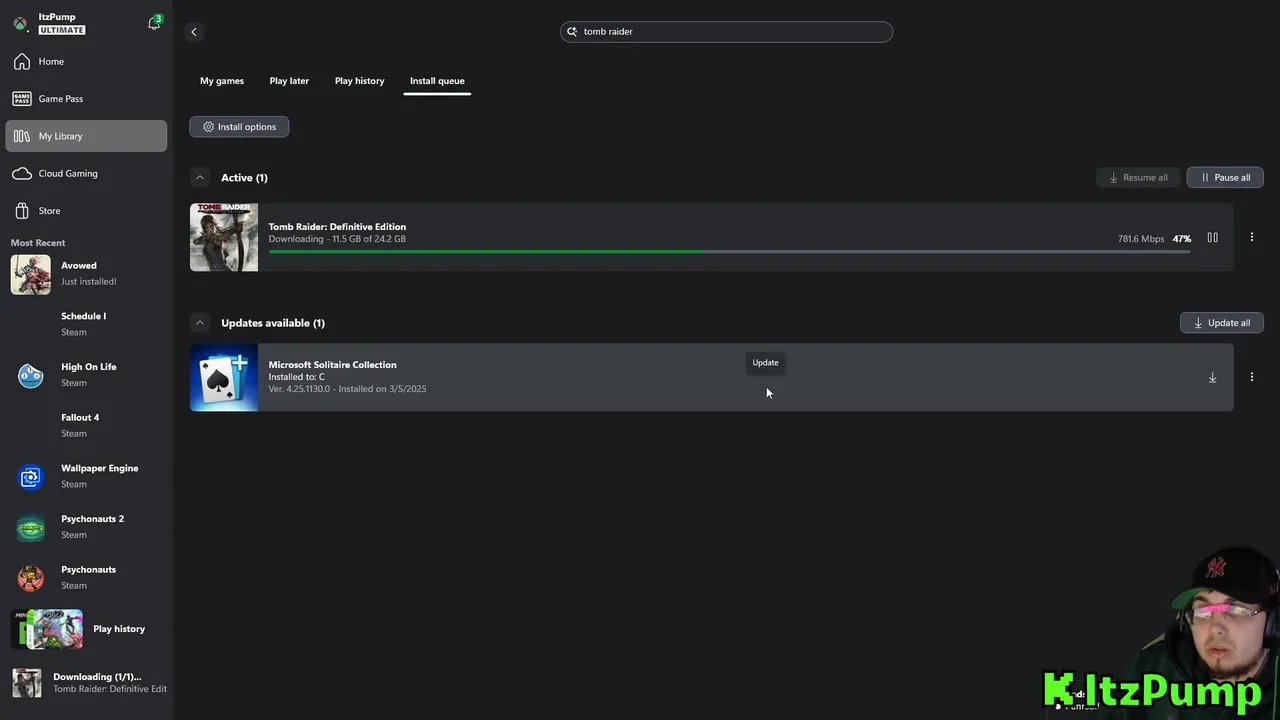Screen dimensions: 1280x720
Task: Open Cloud Gaming from the sidebar
Action: (67, 174)
